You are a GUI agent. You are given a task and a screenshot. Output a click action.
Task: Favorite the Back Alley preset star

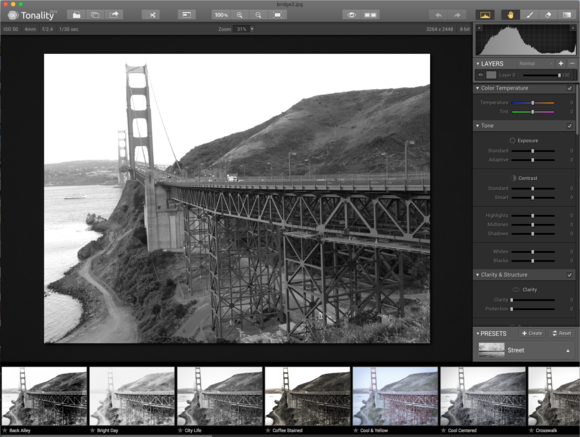[x=5, y=430]
